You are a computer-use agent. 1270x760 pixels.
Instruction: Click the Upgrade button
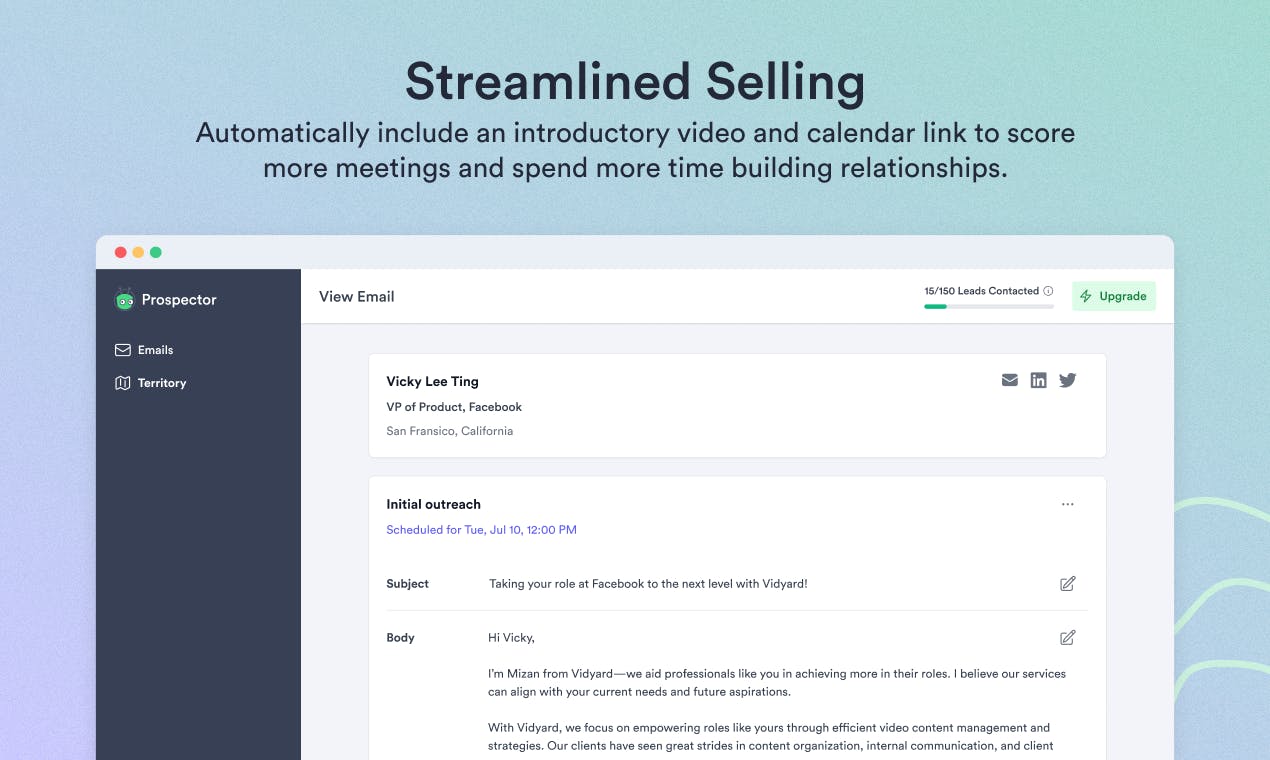tap(1114, 296)
